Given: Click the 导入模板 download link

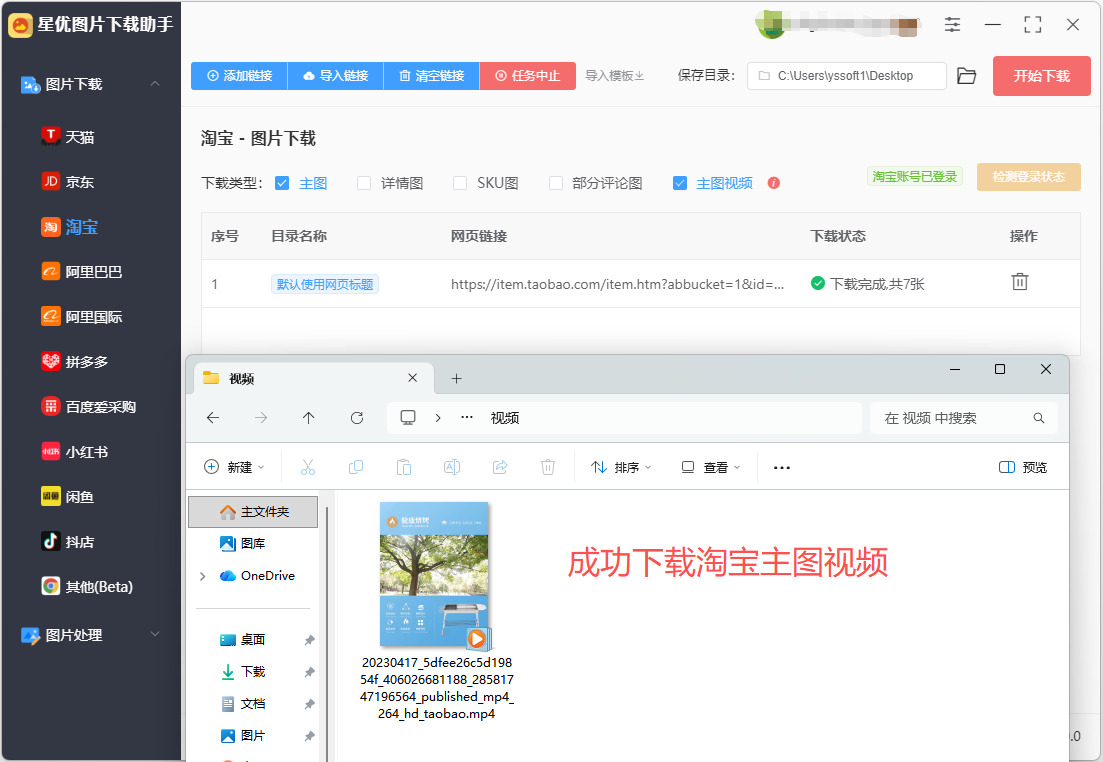Looking at the screenshot, I should pos(615,75).
